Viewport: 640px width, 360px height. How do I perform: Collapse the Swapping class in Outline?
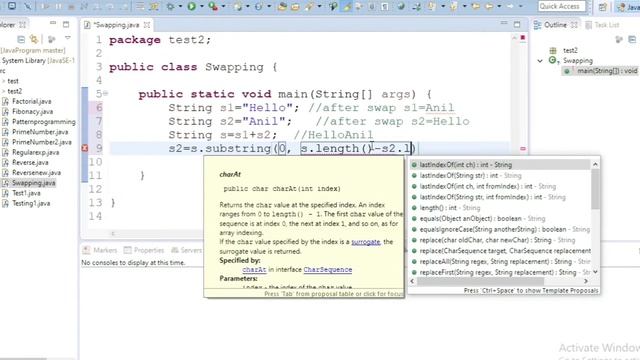point(540,60)
